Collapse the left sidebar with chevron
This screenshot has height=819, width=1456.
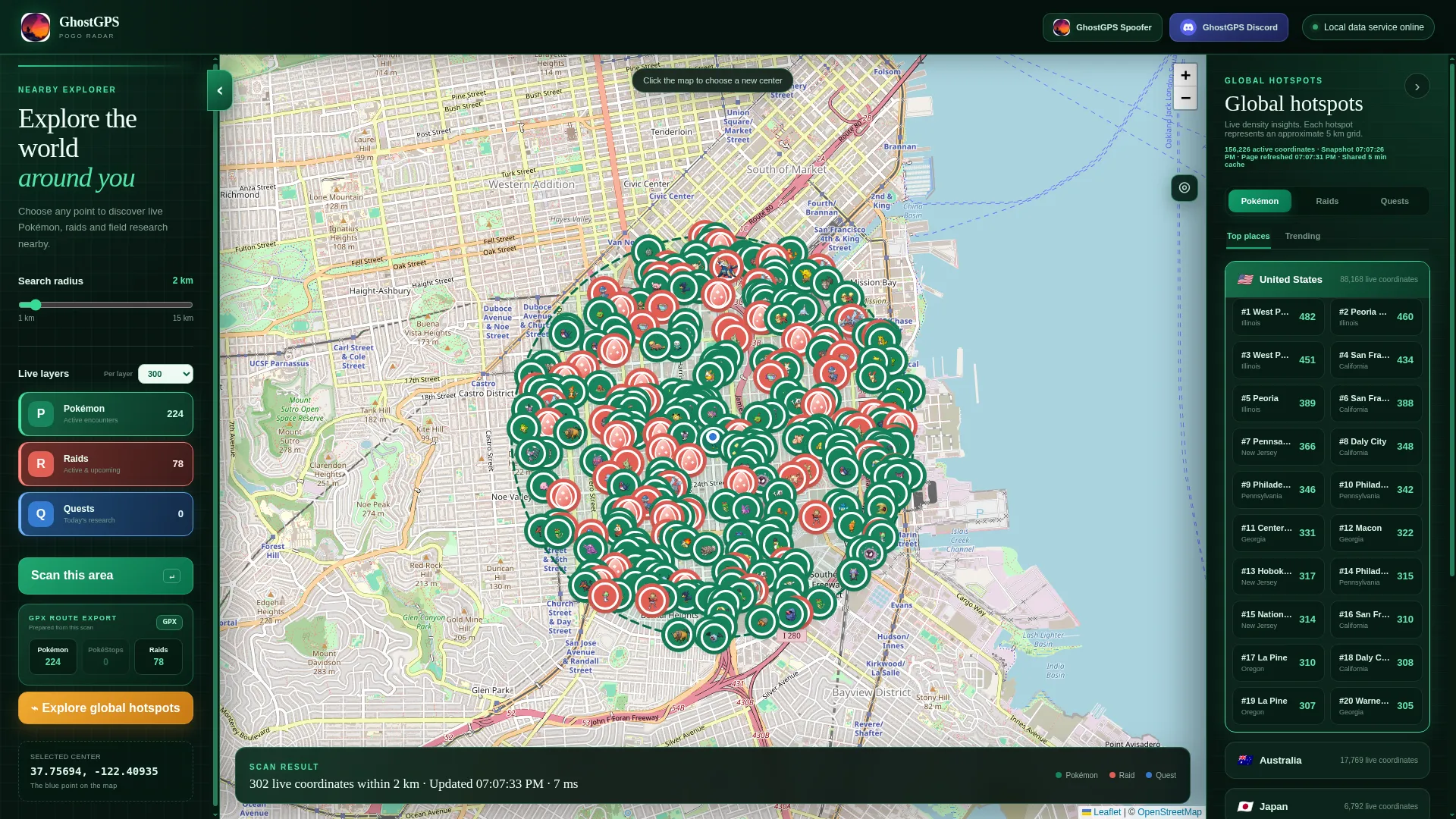tap(220, 91)
